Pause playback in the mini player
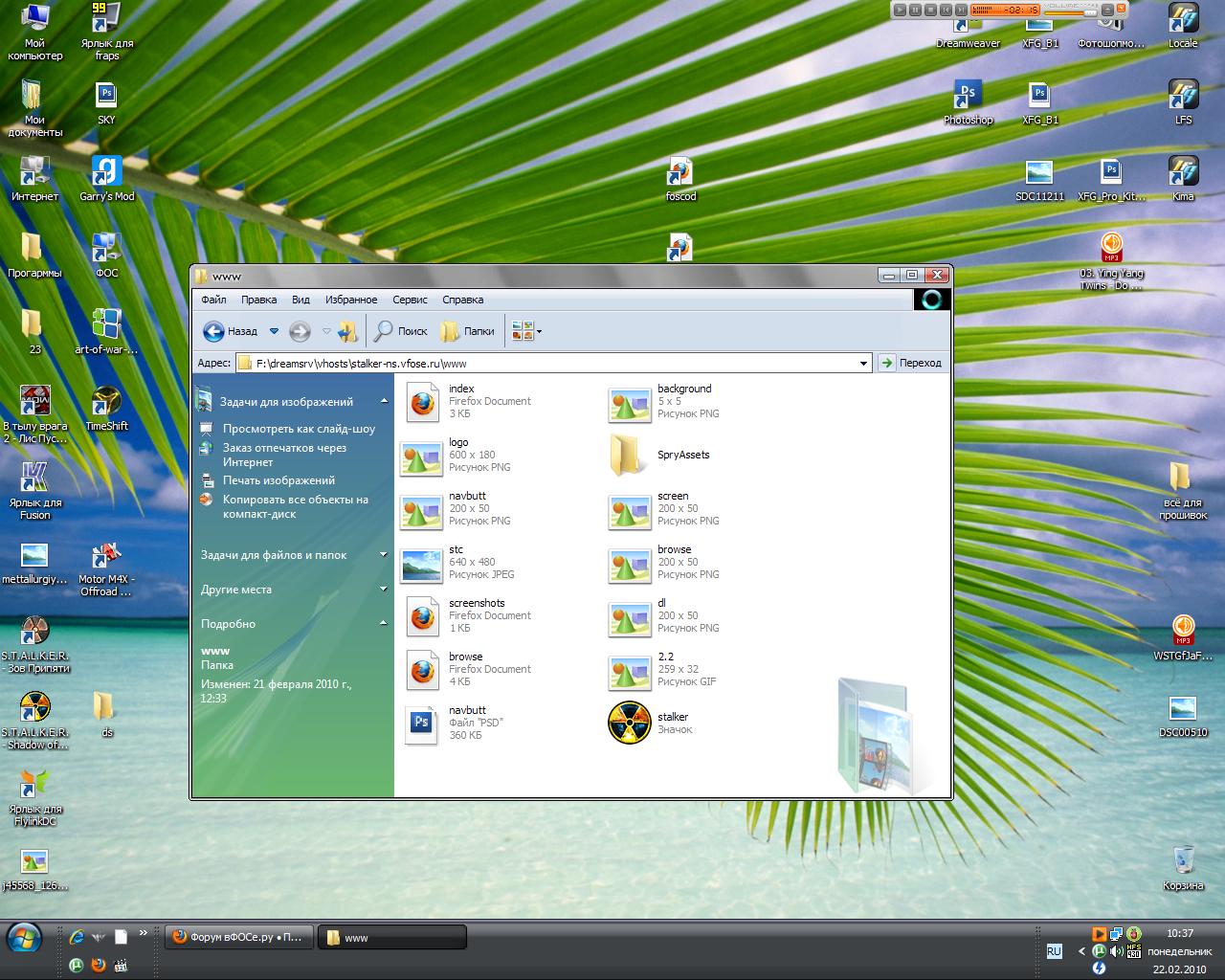The image size is (1225, 980). [915, 10]
